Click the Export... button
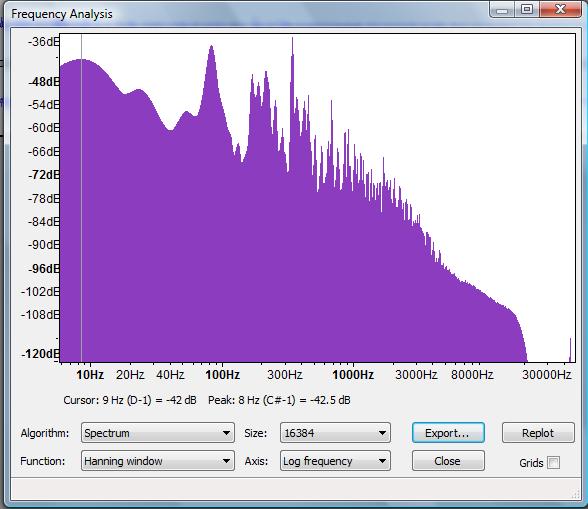This screenshot has width=588, height=509. pyautogui.click(x=448, y=433)
